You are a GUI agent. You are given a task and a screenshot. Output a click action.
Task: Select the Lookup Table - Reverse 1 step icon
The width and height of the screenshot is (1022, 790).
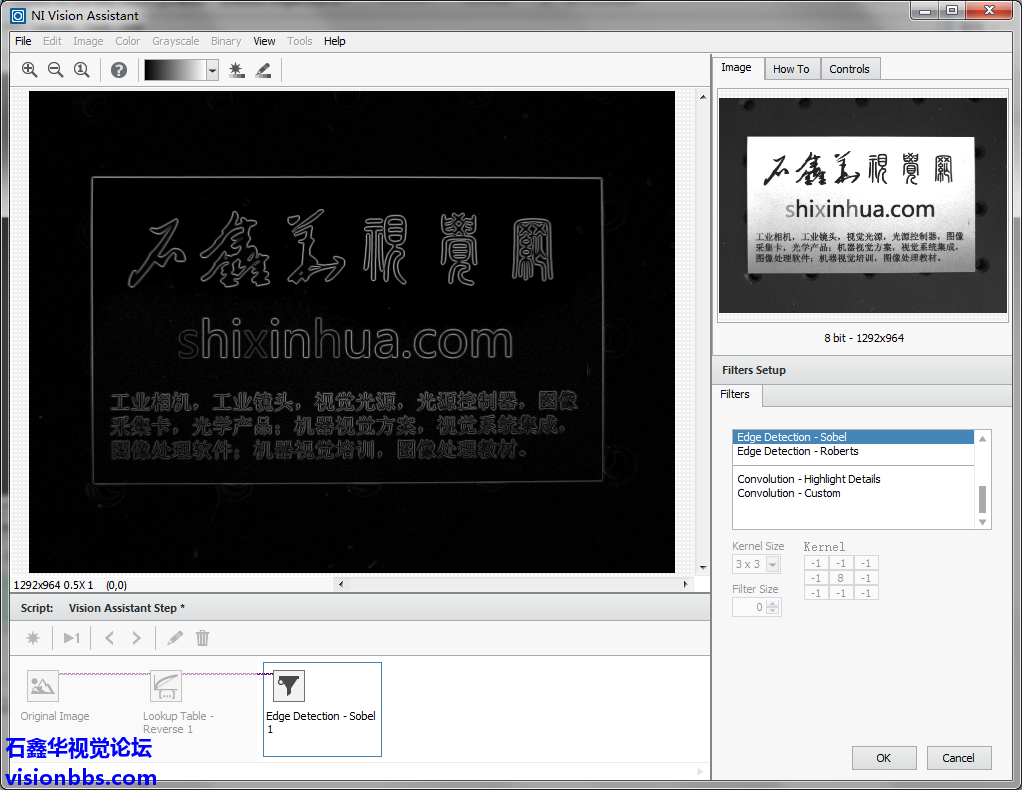(166, 686)
